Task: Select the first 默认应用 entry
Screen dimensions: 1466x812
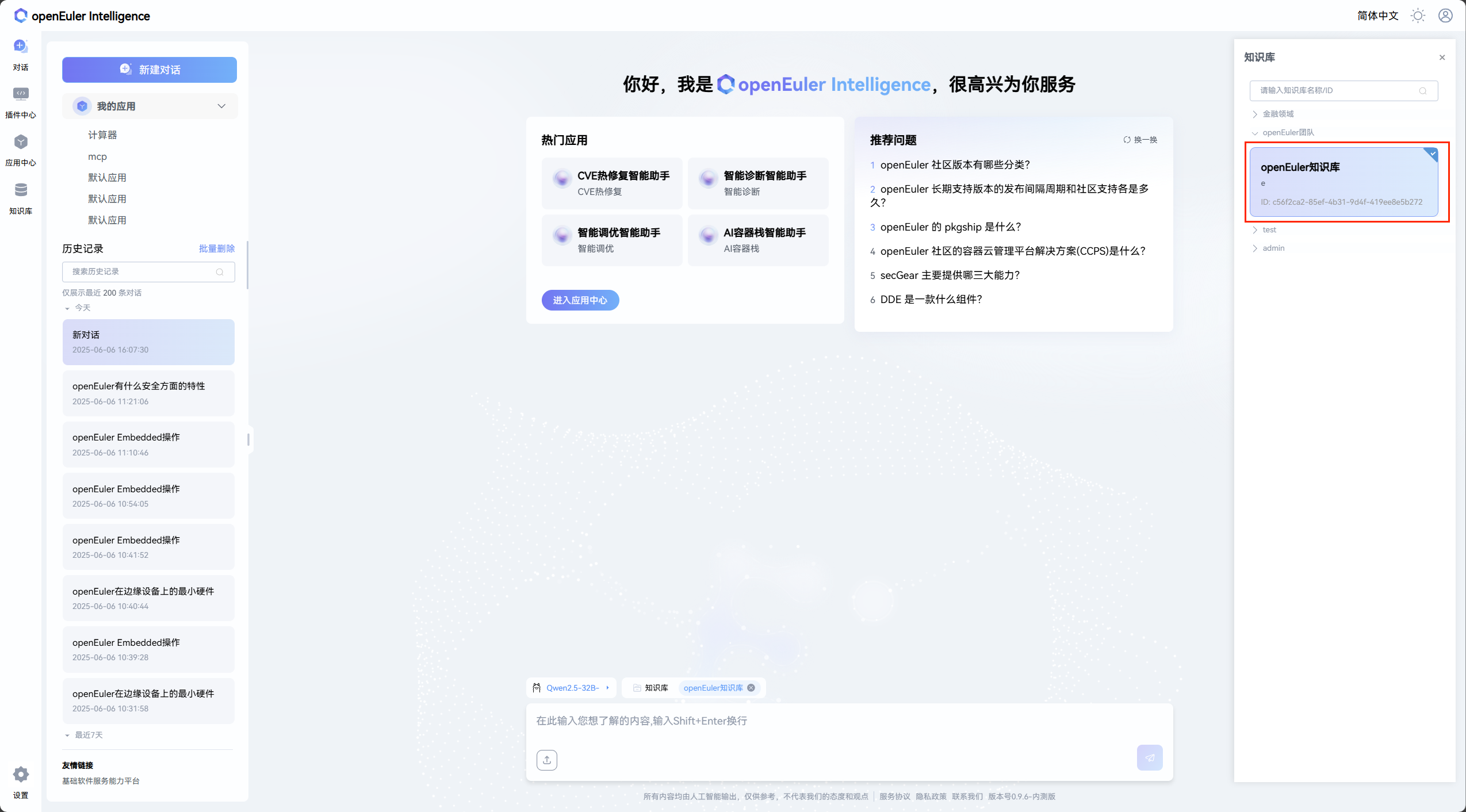Action: tap(107, 178)
